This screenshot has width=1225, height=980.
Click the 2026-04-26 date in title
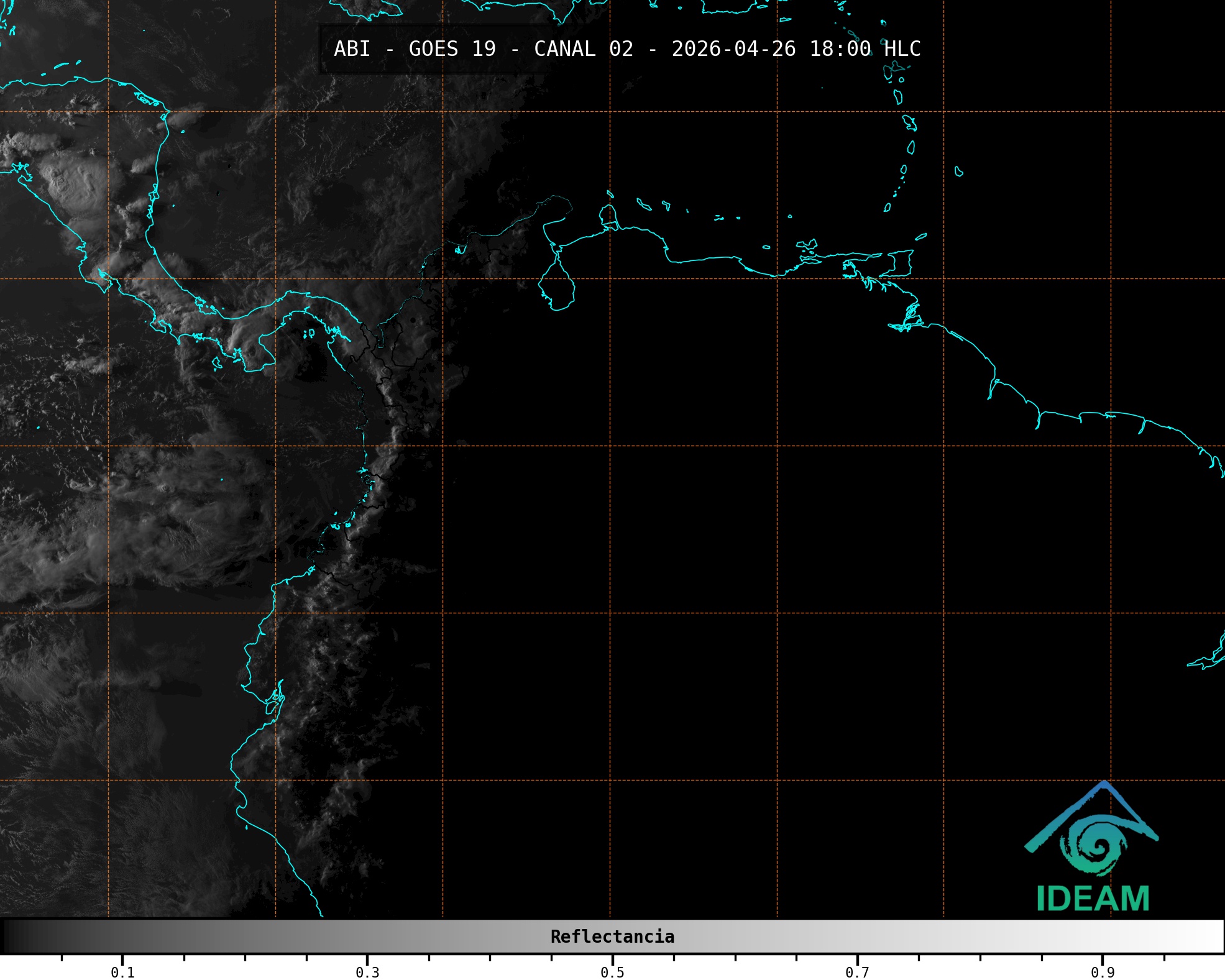click(733, 49)
